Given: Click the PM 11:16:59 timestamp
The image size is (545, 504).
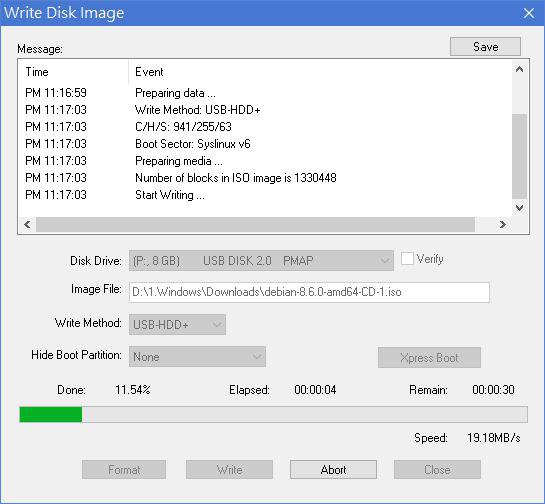Looking at the screenshot, I should [56, 93].
